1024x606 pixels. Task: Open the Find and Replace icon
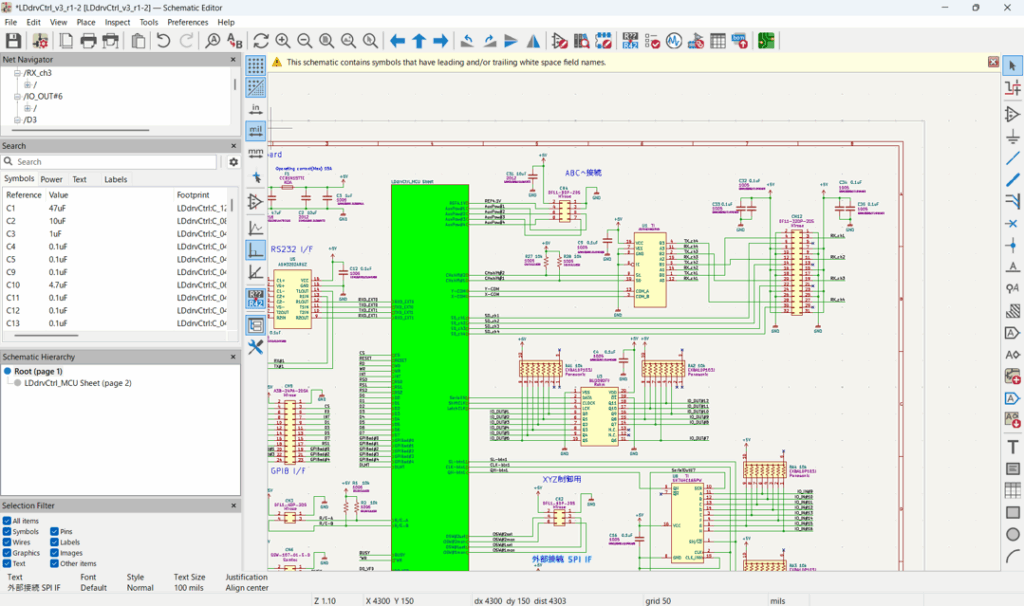coord(234,40)
